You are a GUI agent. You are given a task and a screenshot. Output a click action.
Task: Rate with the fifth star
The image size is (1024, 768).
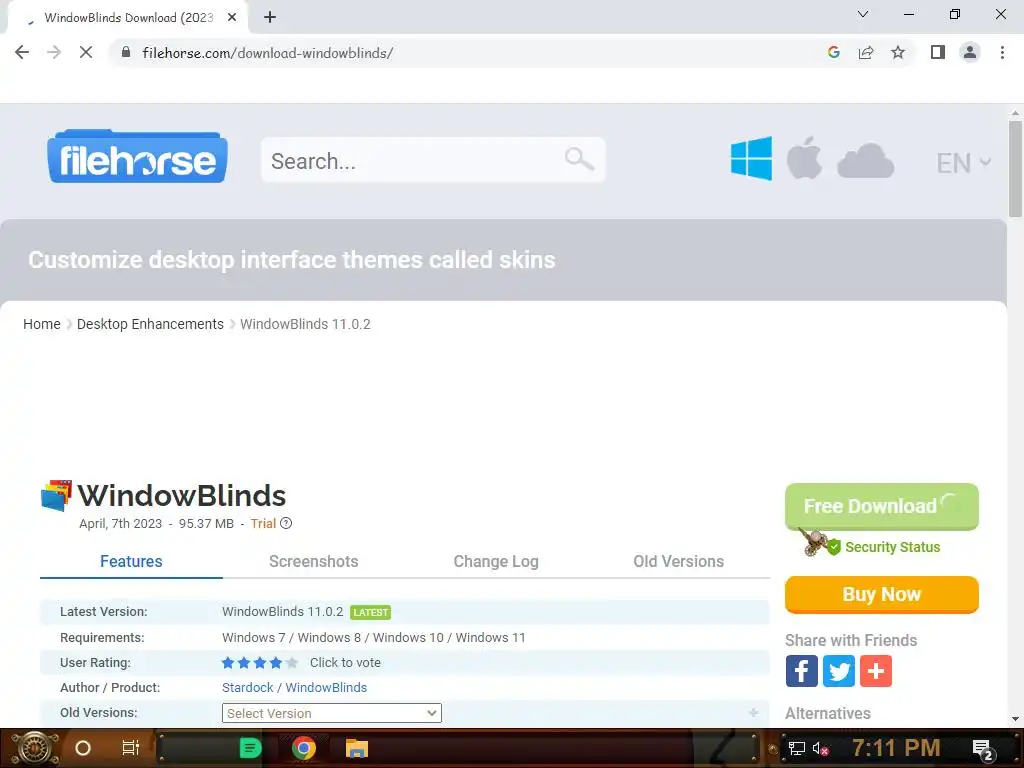click(x=291, y=663)
